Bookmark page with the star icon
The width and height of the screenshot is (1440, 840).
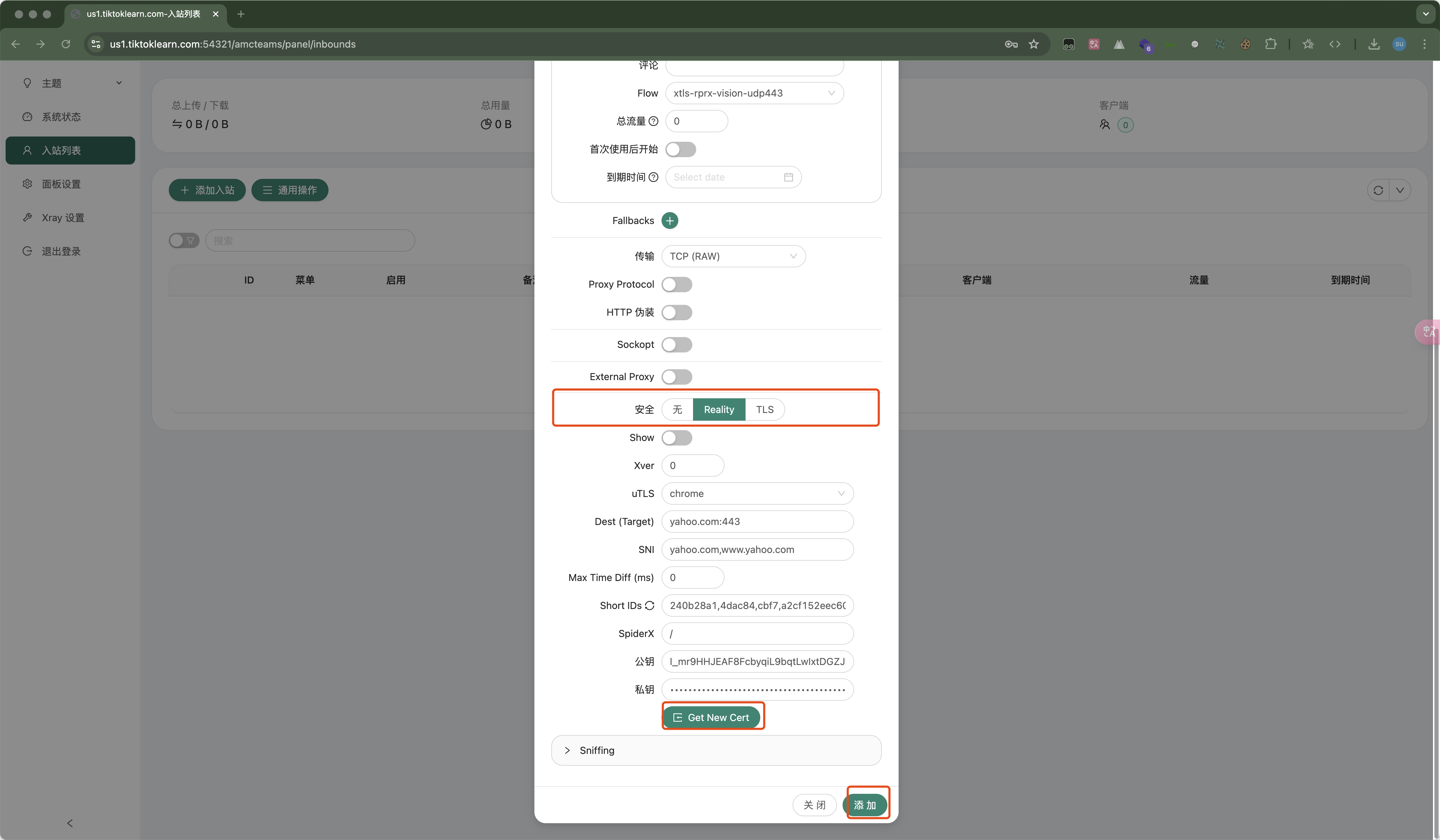pos(1034,44)
